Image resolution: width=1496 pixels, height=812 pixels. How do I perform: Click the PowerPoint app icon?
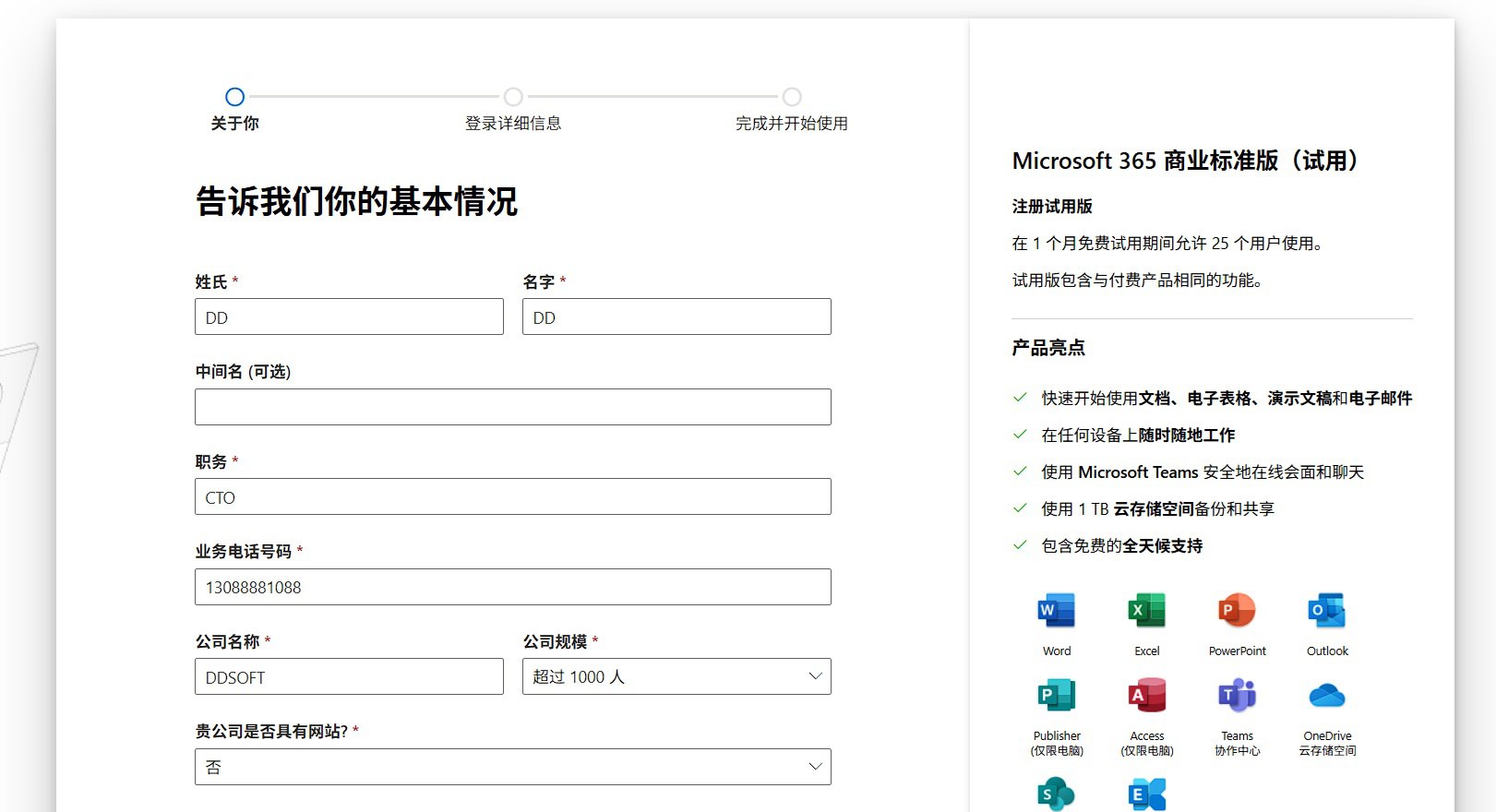point(1237,611)
